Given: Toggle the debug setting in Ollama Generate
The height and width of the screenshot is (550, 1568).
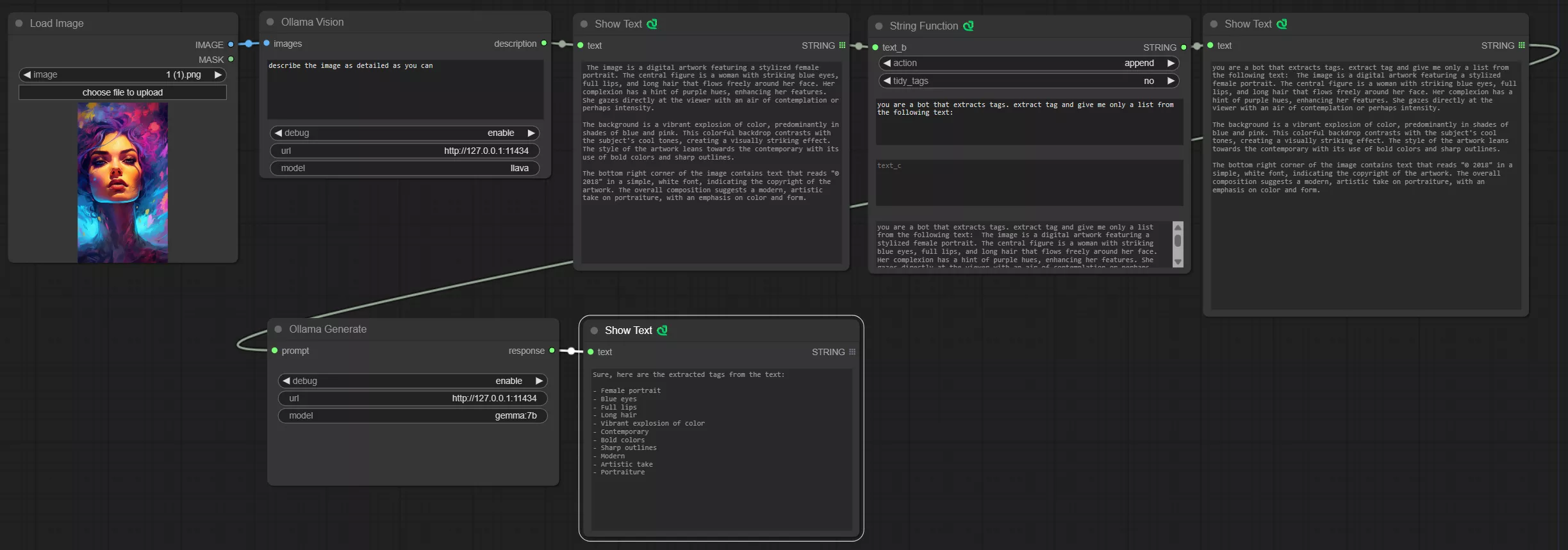Looking at the screenshot, I should 413,381.
